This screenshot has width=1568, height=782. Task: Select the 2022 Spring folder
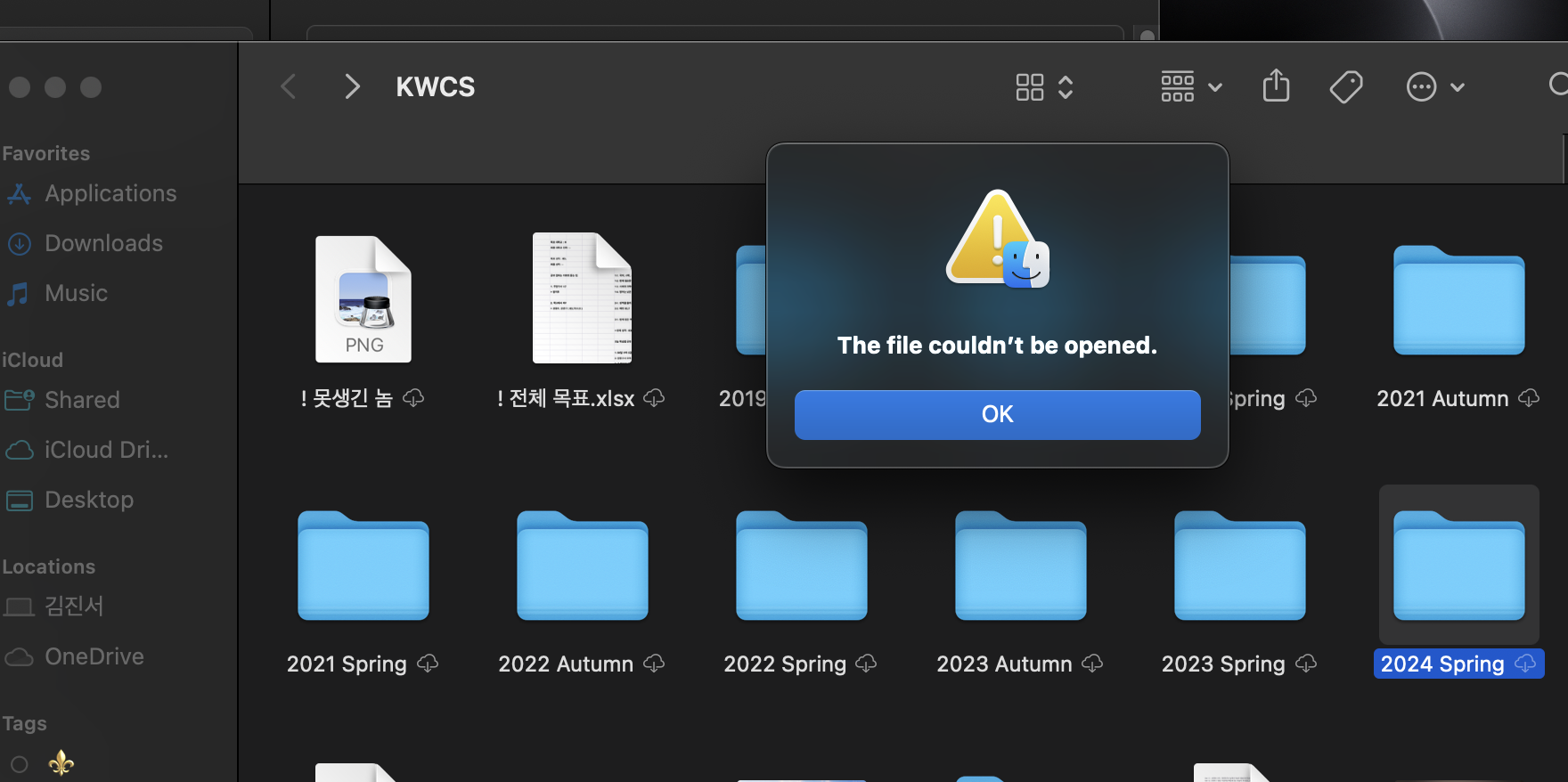(x=801, y=566)
